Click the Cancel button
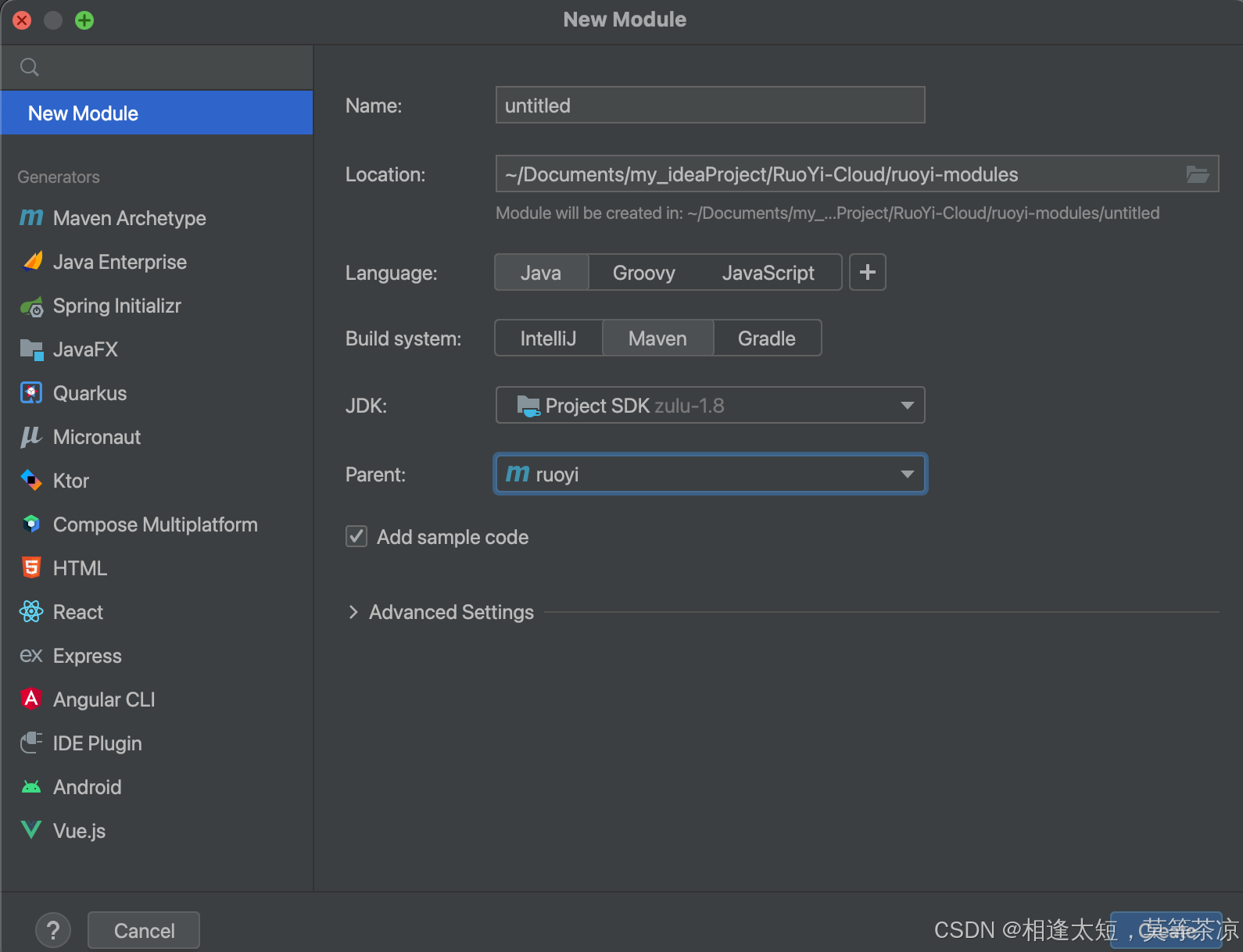 click(144, 930)
